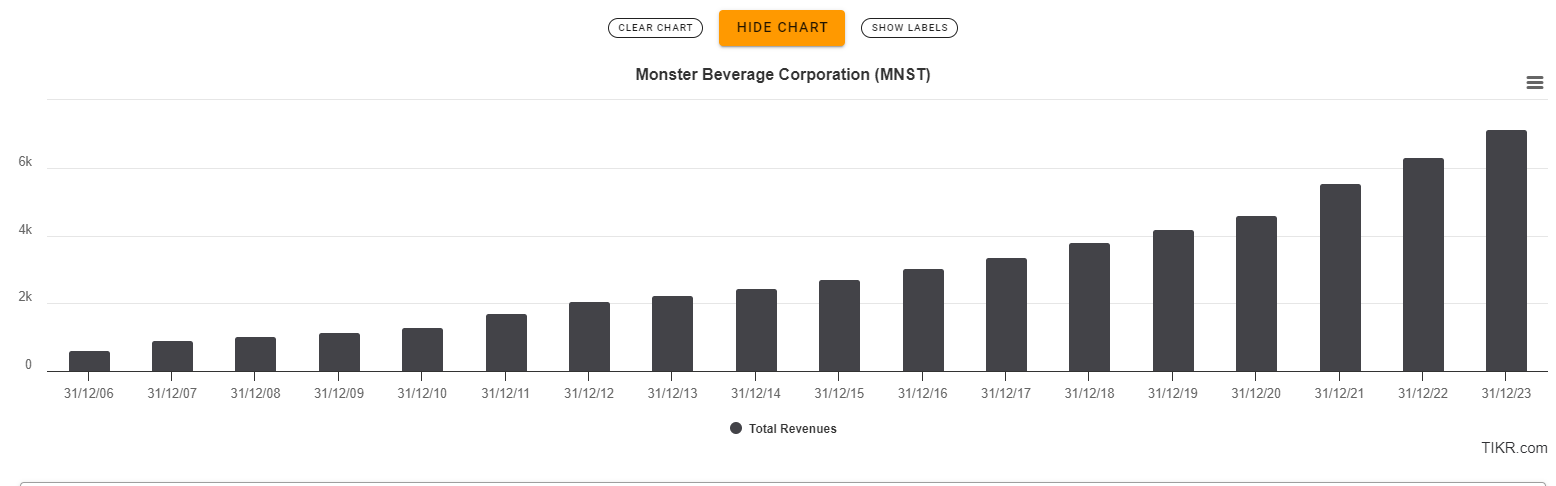Viewport: 1556px width, 486px height.
Task: Select the revenue bar for 31/12/19
Action: (1173, 301)
